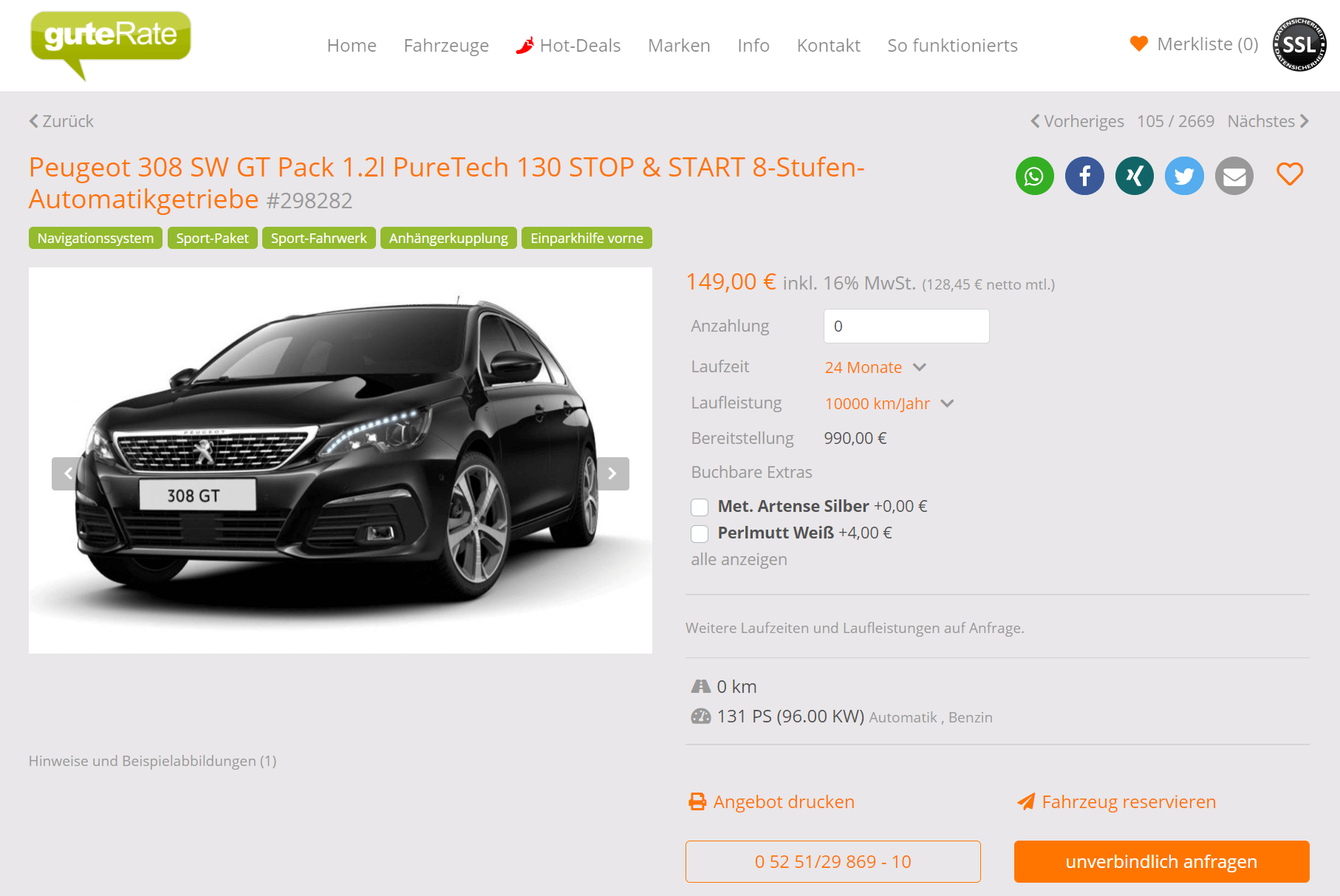Click paper plane icon by Fahrzeug reservieren
1340x896 pixels.
[1026, 801]
